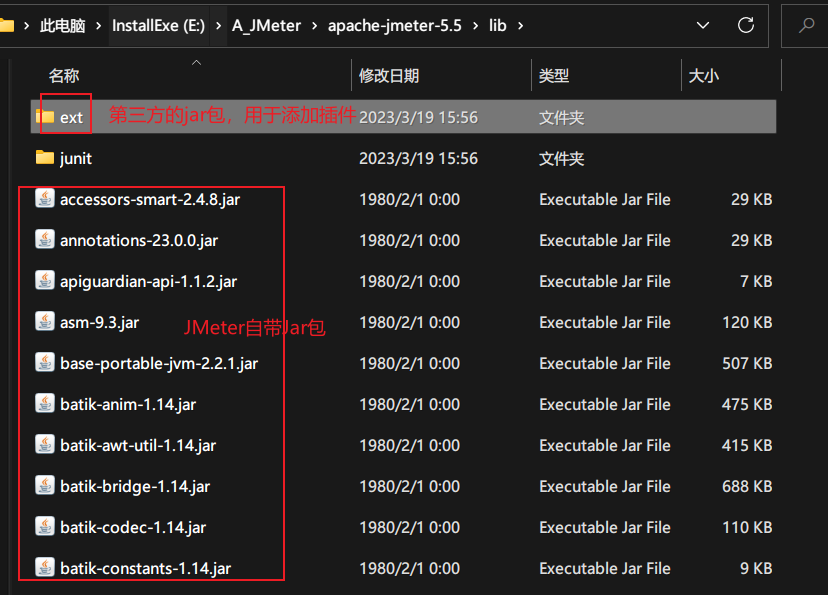Click 7 KB size of apiguardian-api

(x=756, y=281)
